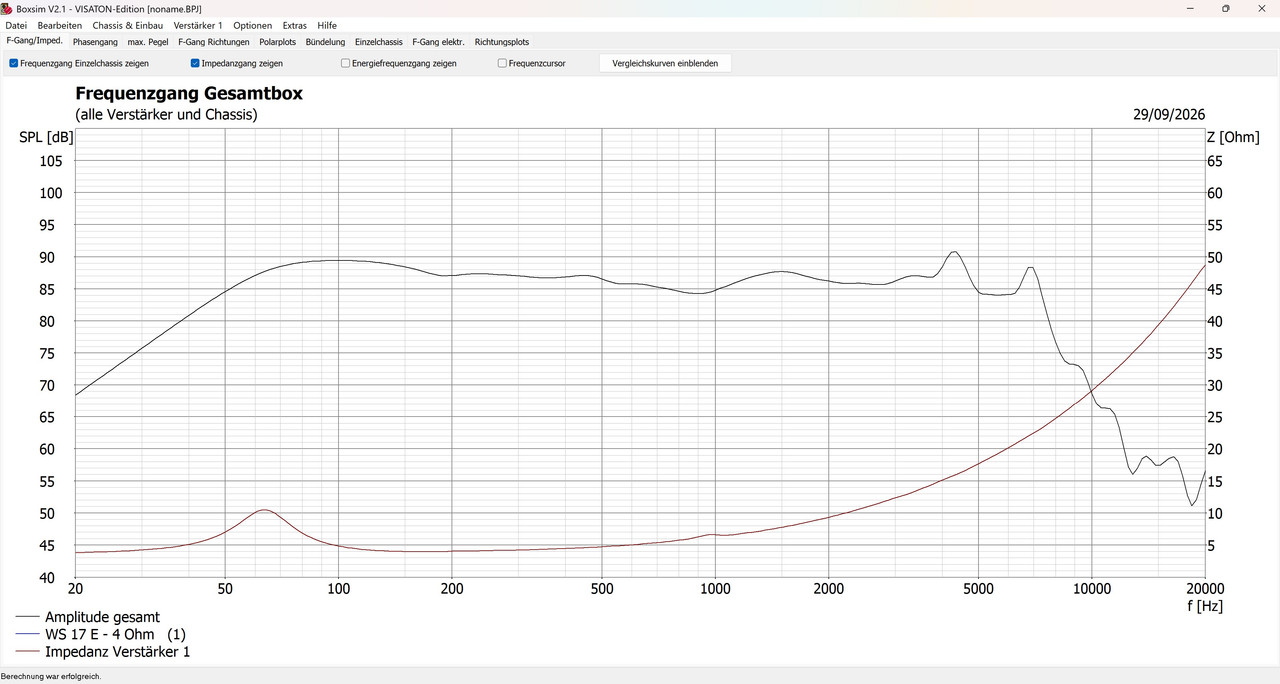Click the Amplitude gesamt legend entry
The height and width of the screenshot is (684, 1280).
tap(102, 617)
